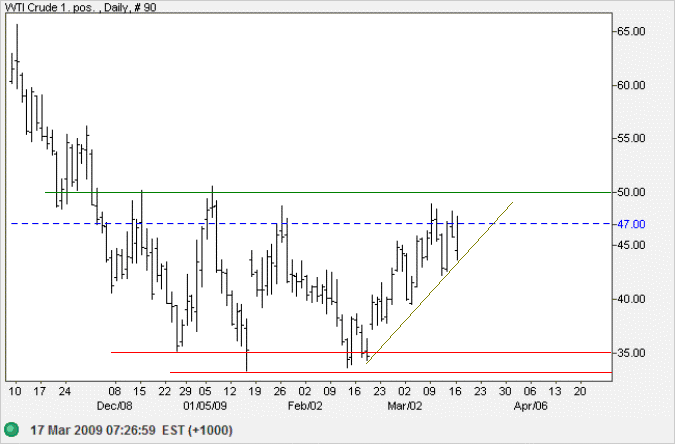Click the Dec/08 month label

point(115,406)
